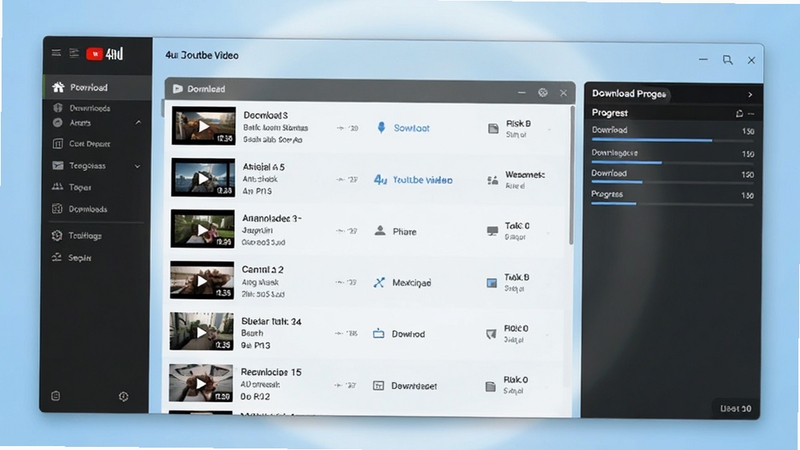Click the Downldeaet button in sixth row

[x=414, y=386]
